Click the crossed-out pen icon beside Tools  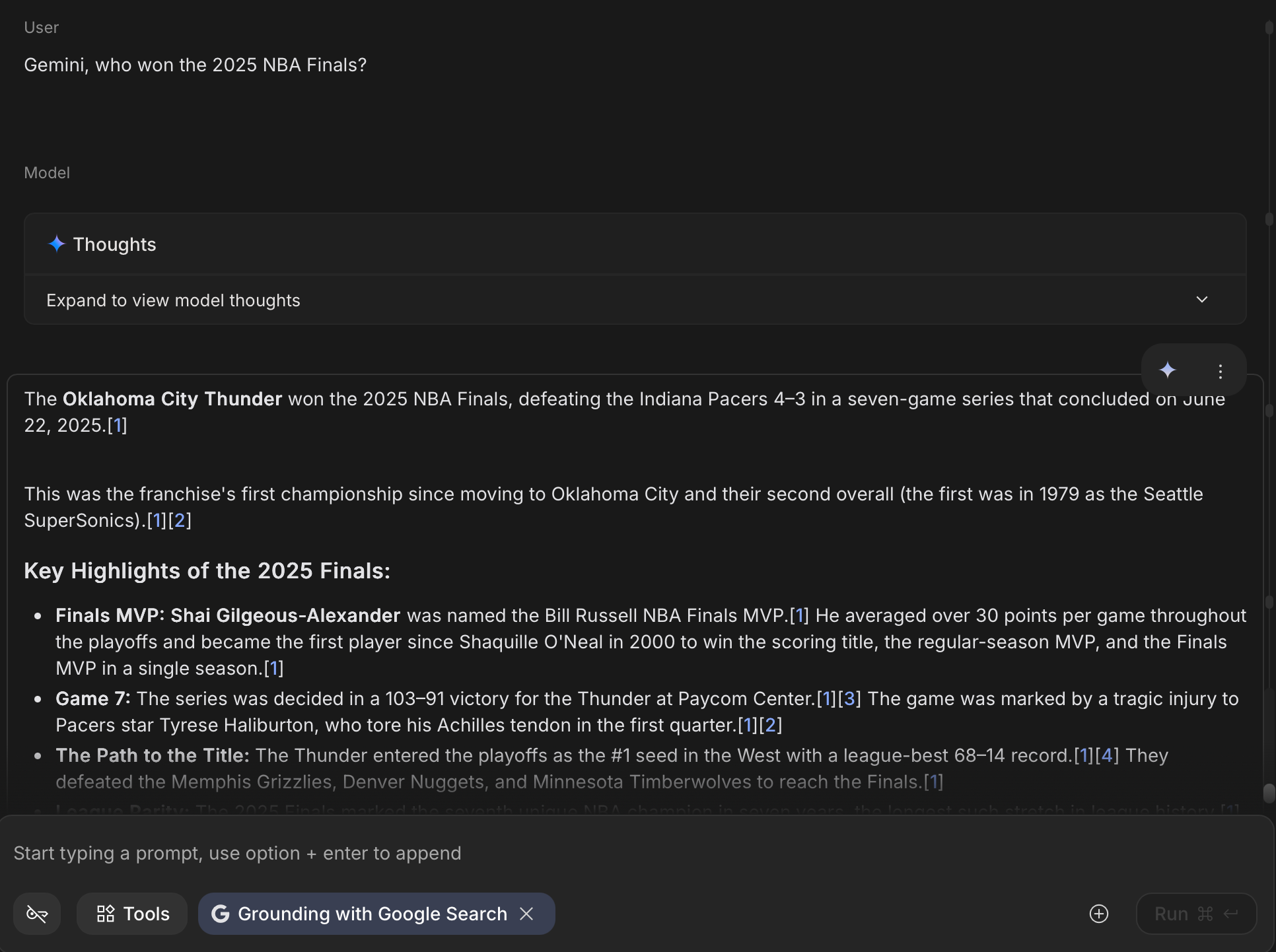tap(36, 914)
